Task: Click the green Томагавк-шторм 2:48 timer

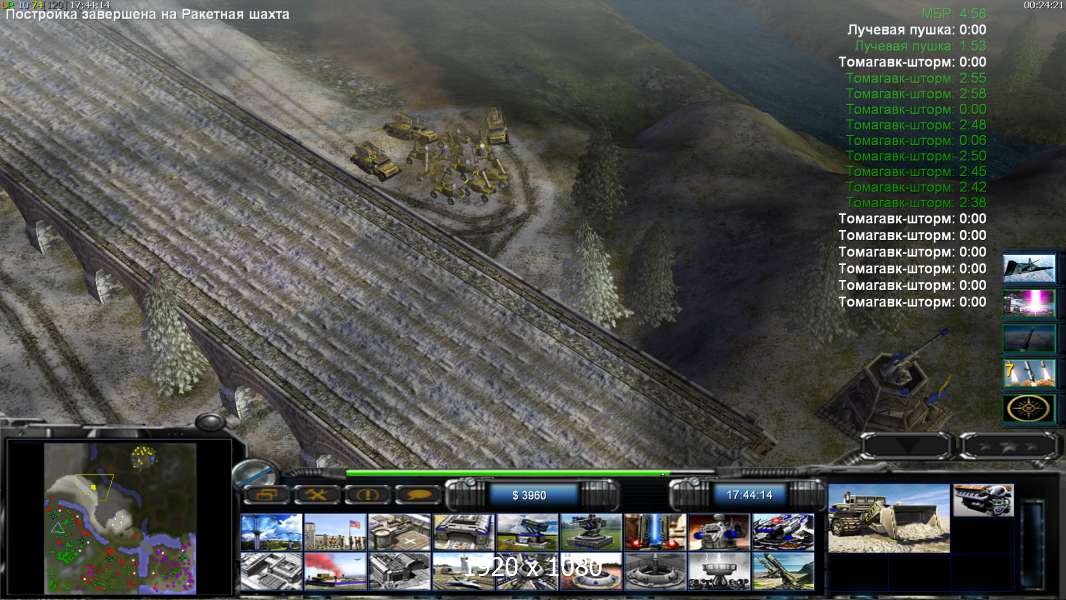Action: 916,125
